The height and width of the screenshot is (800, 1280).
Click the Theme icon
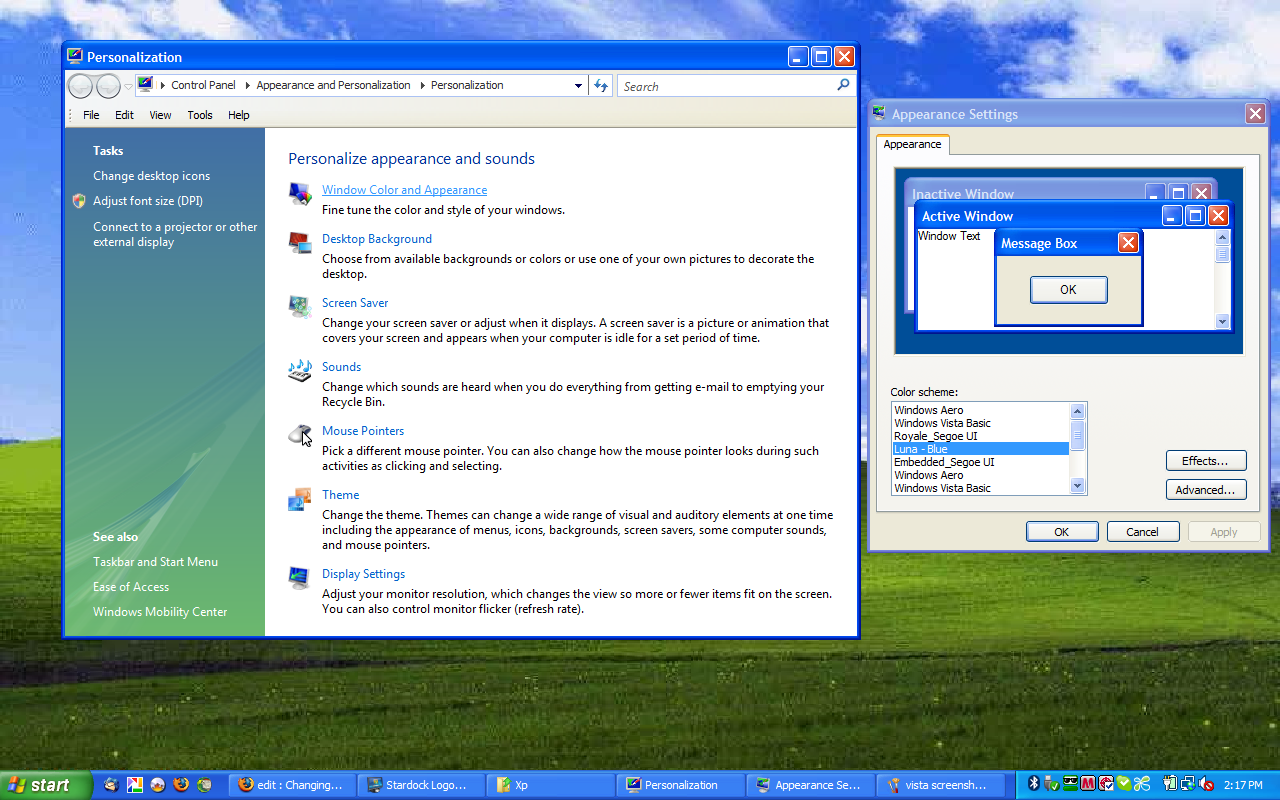(x=299, y=498)
